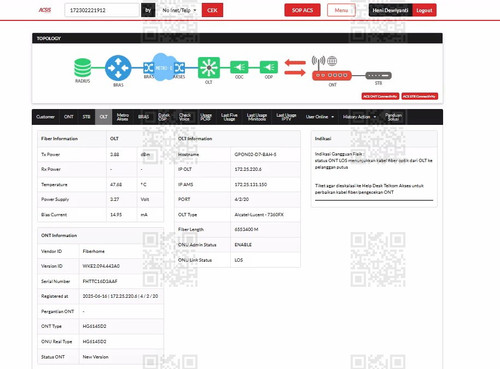Open the Menu button

(x=341, y=10)
